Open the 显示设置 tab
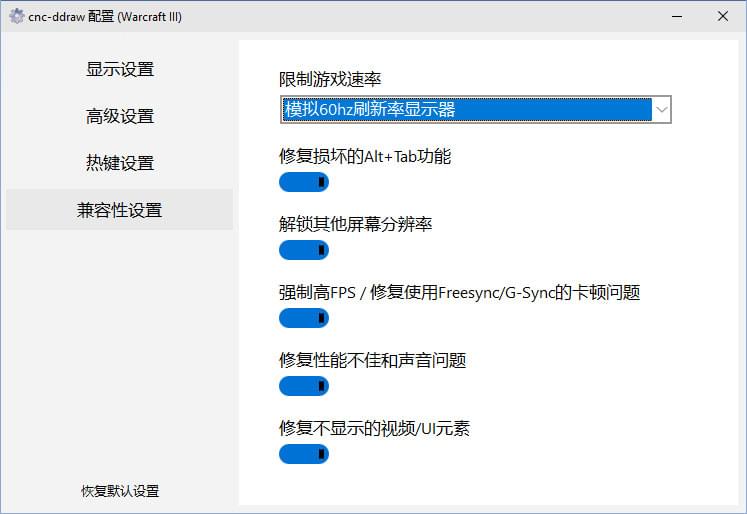The width and height of the screenshot is (747, 514). (120, 69)
